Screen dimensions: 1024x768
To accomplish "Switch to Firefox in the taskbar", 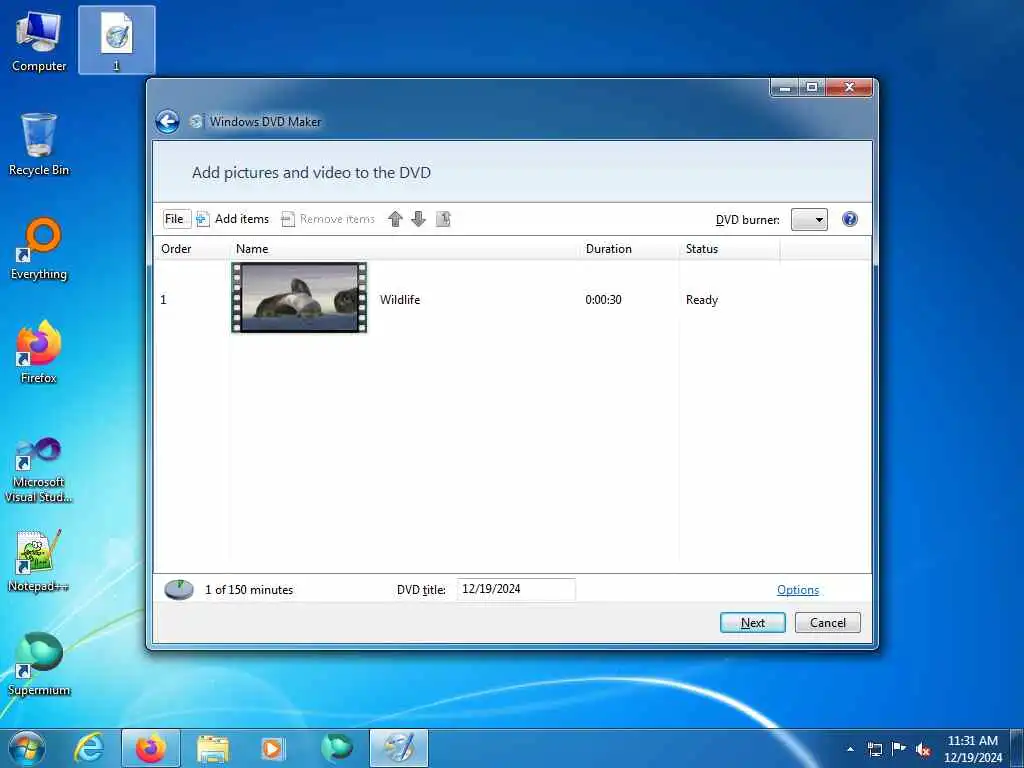I will [151, 748].
